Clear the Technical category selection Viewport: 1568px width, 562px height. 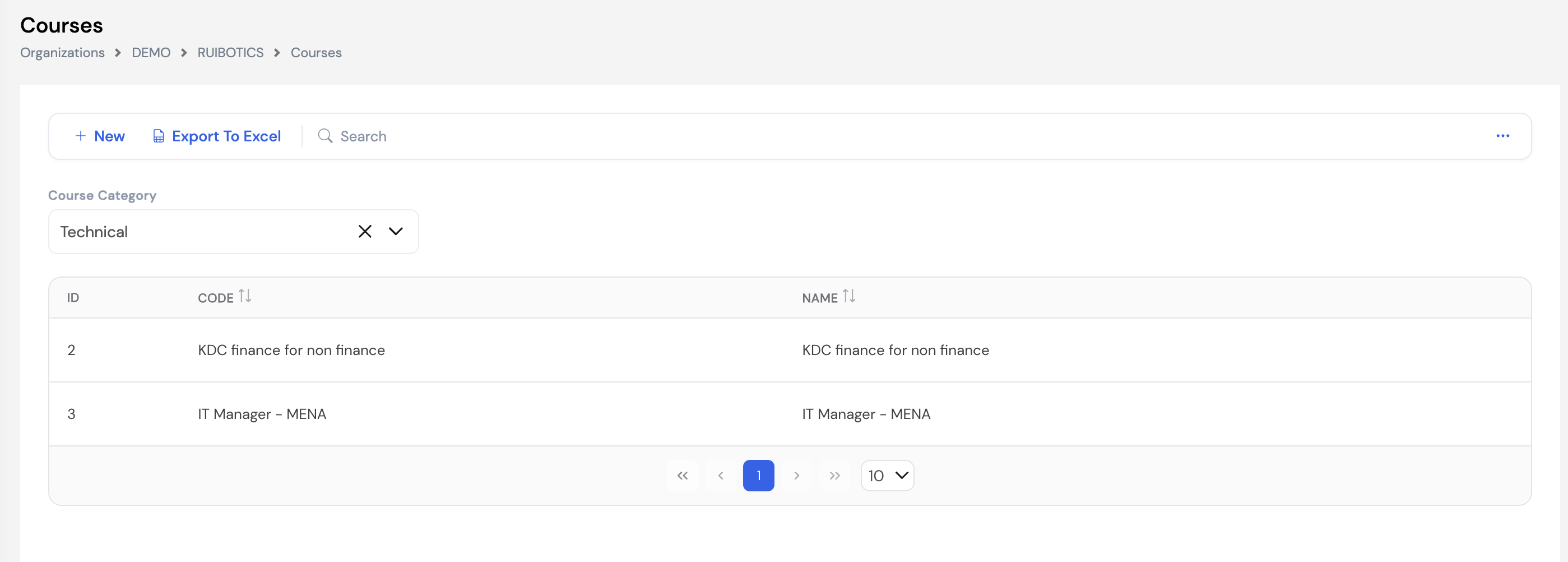coord(365,232)
